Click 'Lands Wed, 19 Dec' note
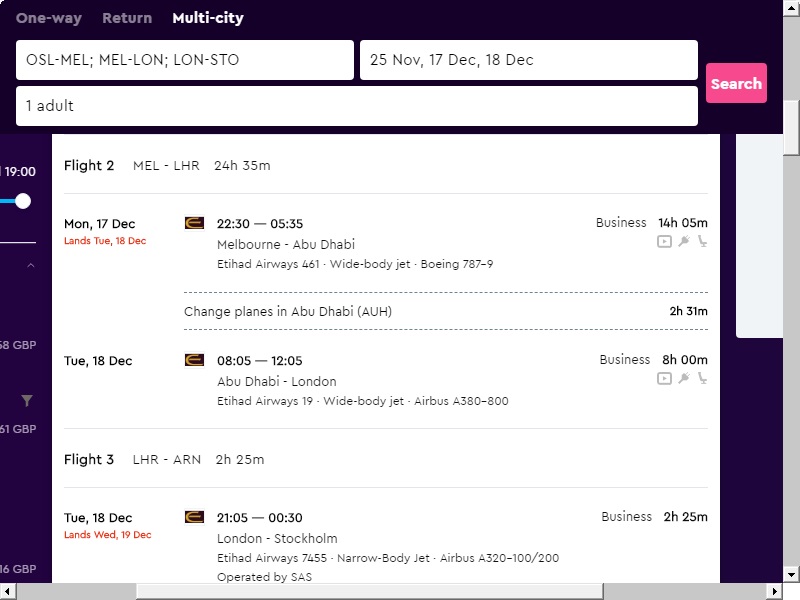Viewport: 800px width, 600px height. click(108, 535)
